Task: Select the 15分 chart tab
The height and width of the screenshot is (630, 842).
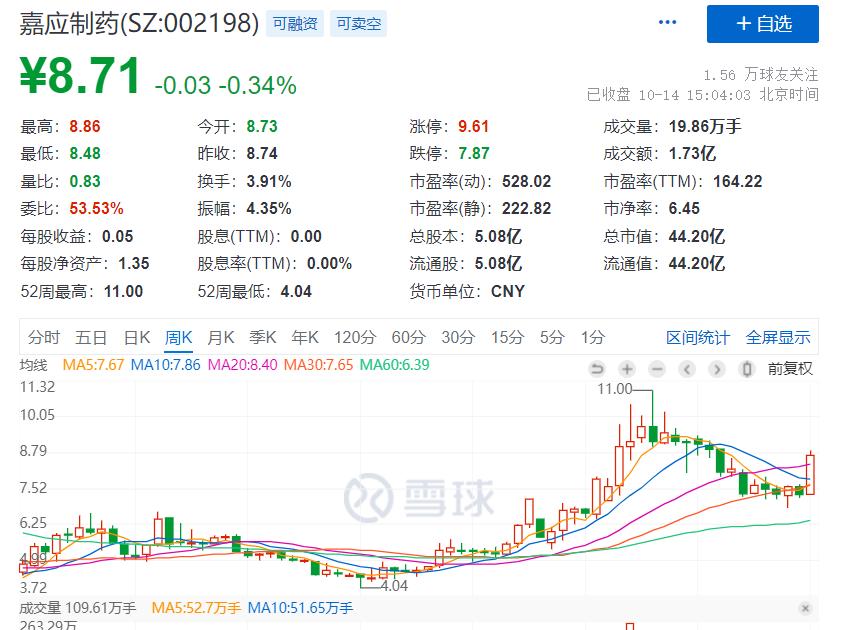Action: tap(507, 338)
